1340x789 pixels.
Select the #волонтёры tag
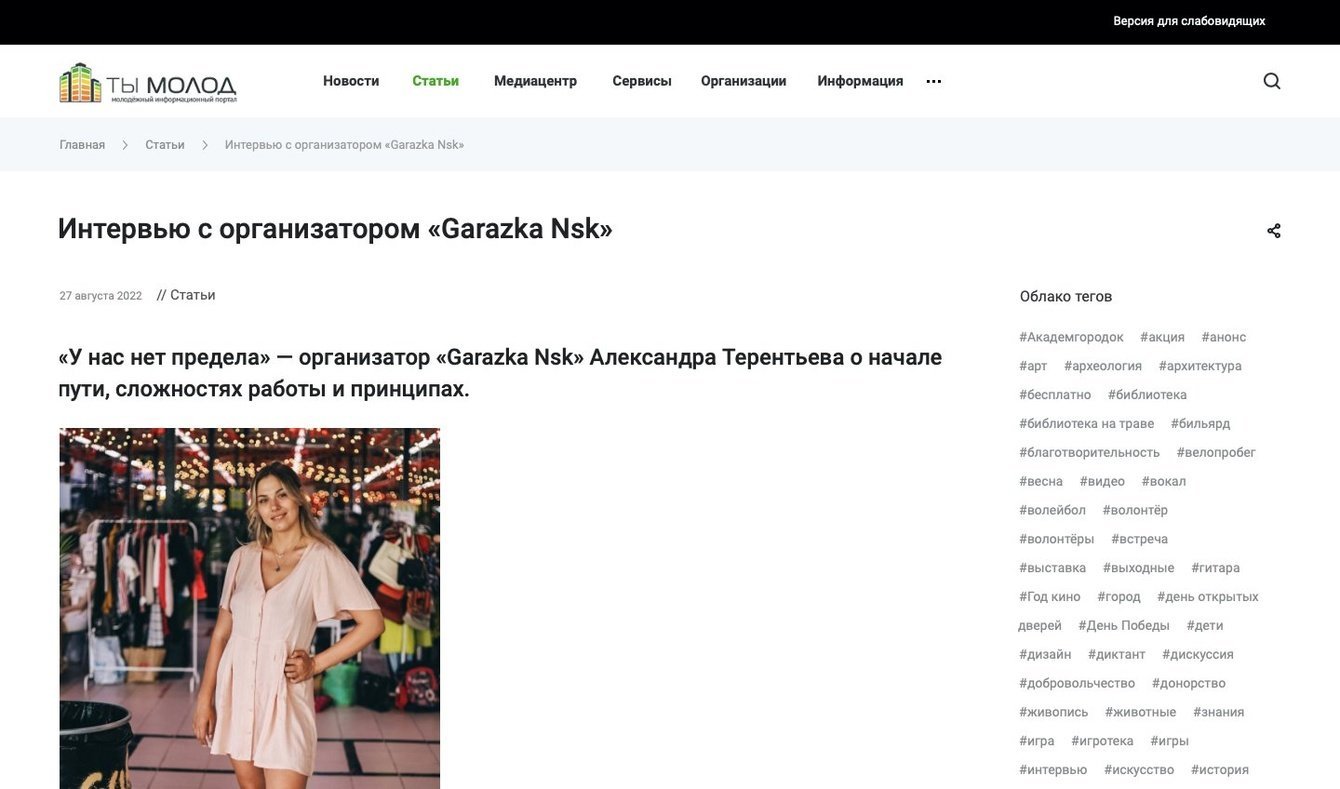1057,540
